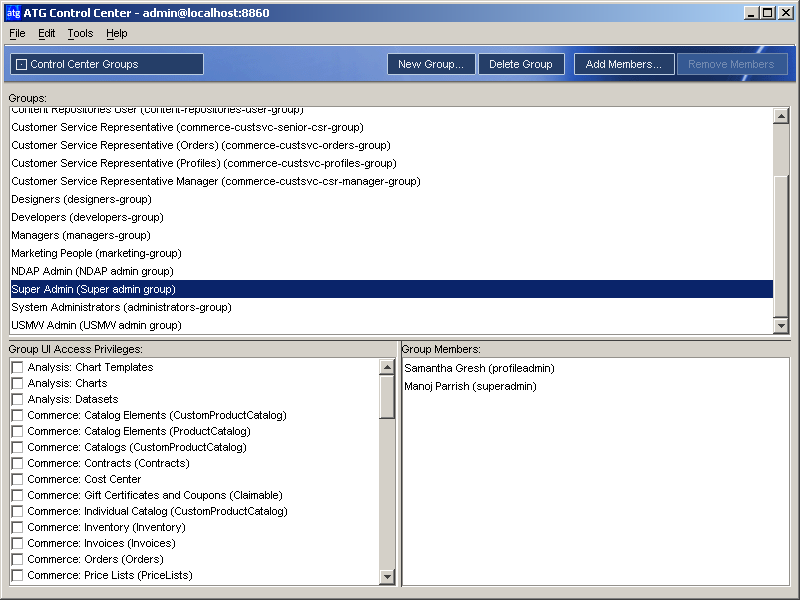Select NDAP Admin (NDAP admin group)
Viewport: 800px width, 600px height.
(x=391, y=271)
